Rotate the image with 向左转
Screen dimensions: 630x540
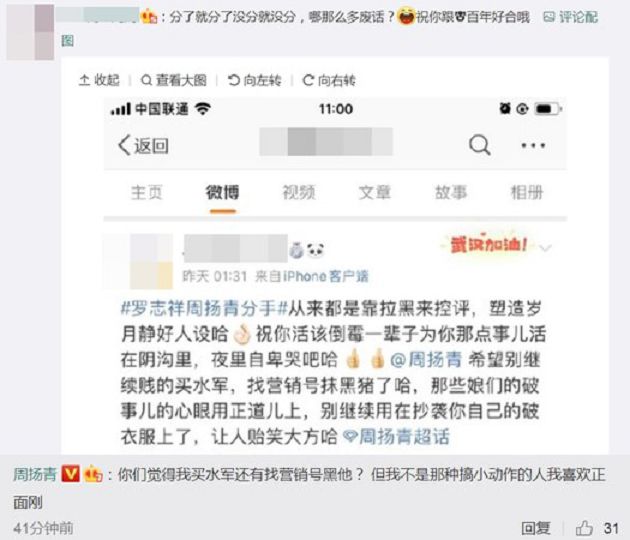point(254,80)
